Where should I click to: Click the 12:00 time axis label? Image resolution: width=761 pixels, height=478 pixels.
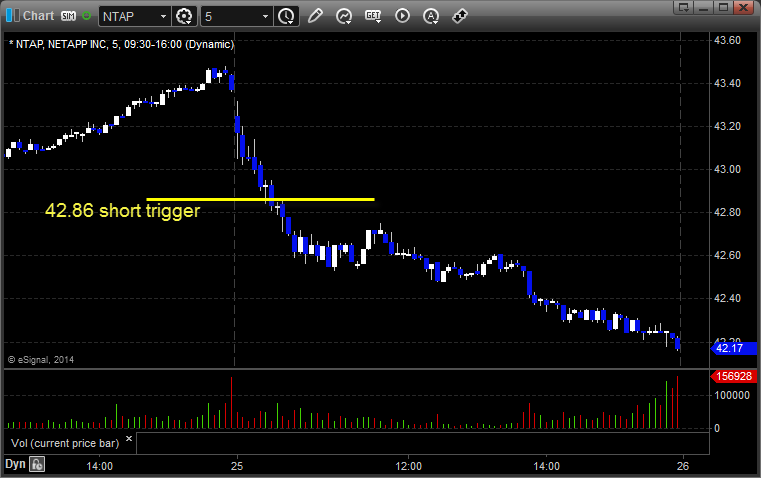409,466
